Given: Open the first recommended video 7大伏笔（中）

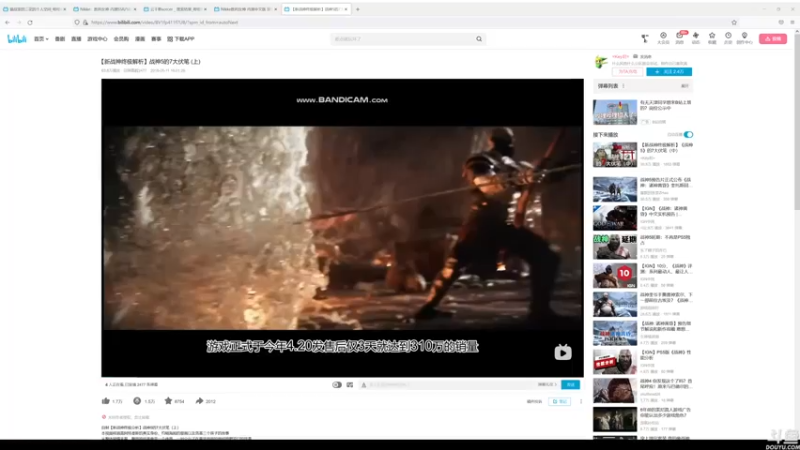Looking at the screenshot, I should coord(615,155).
